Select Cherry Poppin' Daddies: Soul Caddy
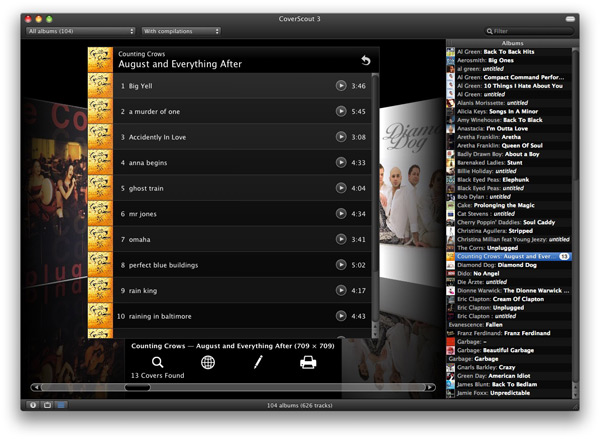The height and width of the screenshot is (439, 600). 509,222
